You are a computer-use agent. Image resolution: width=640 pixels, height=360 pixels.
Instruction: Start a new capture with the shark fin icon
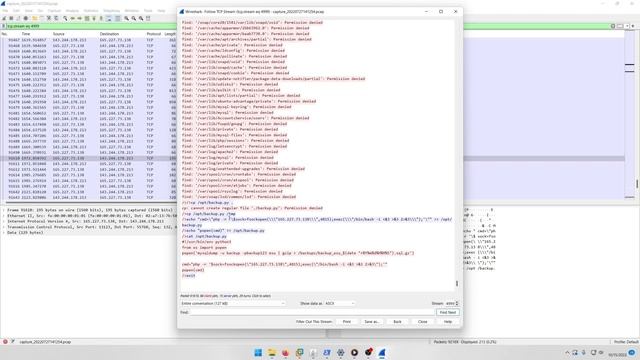(x=4, y=18)
